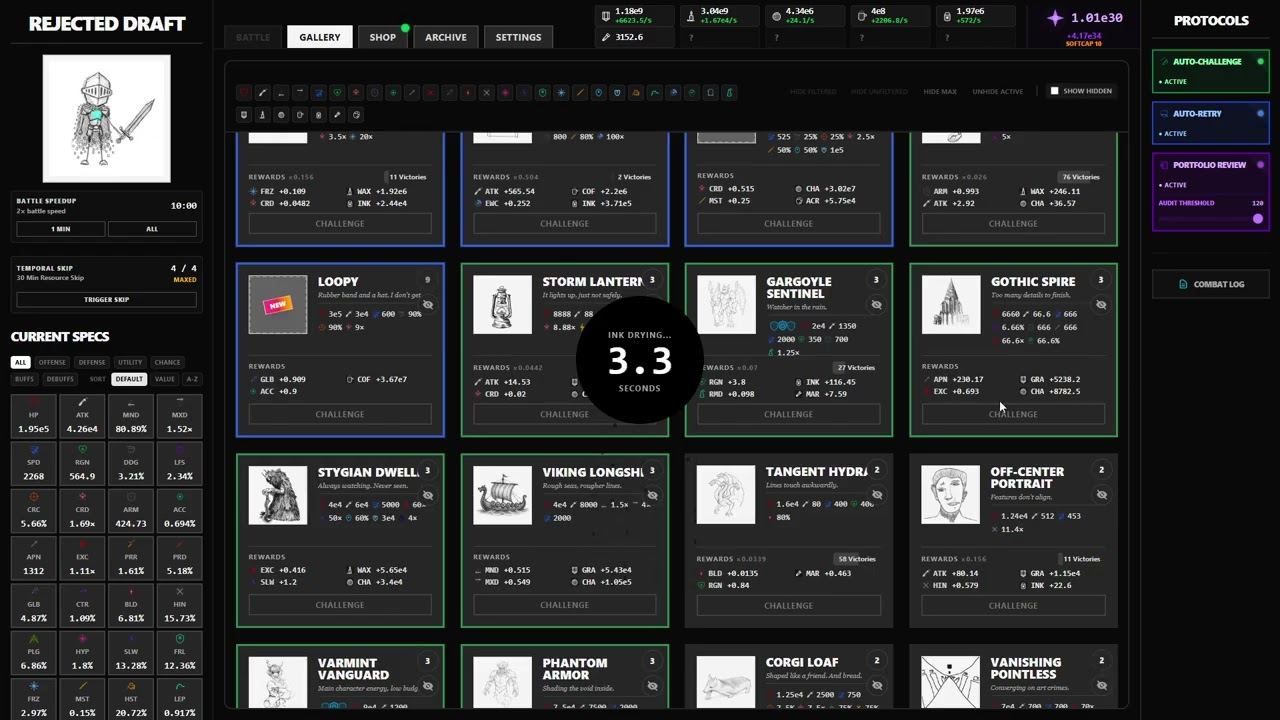This screenshot has width=1280, height=720.
Task: Select Default spec sorting
Action: point(129,379)
